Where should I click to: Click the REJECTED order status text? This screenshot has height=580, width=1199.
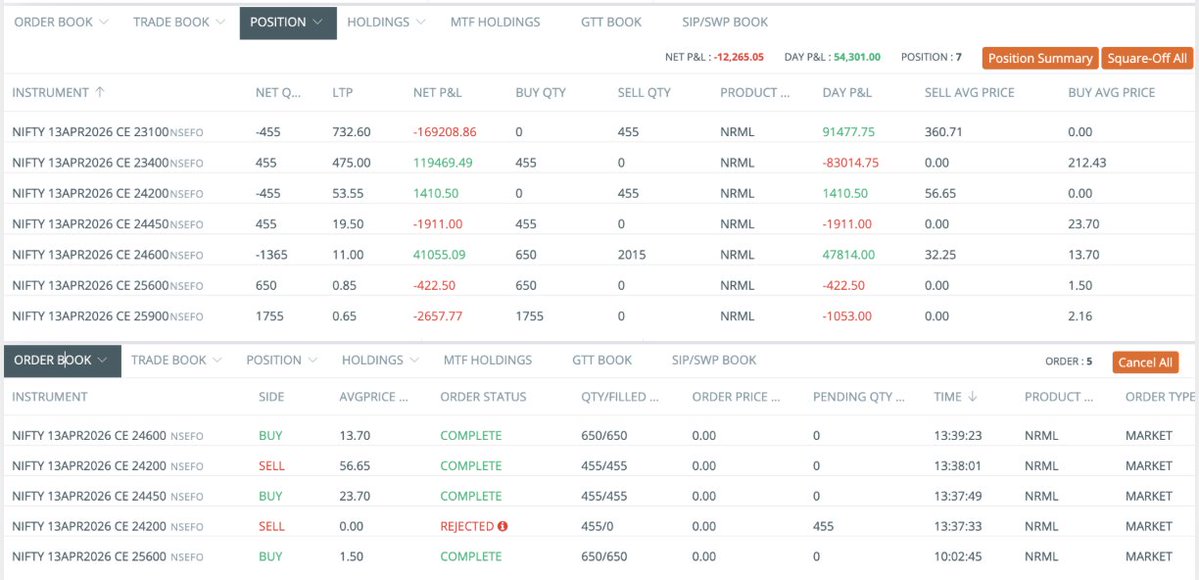[x=467, y=526]
